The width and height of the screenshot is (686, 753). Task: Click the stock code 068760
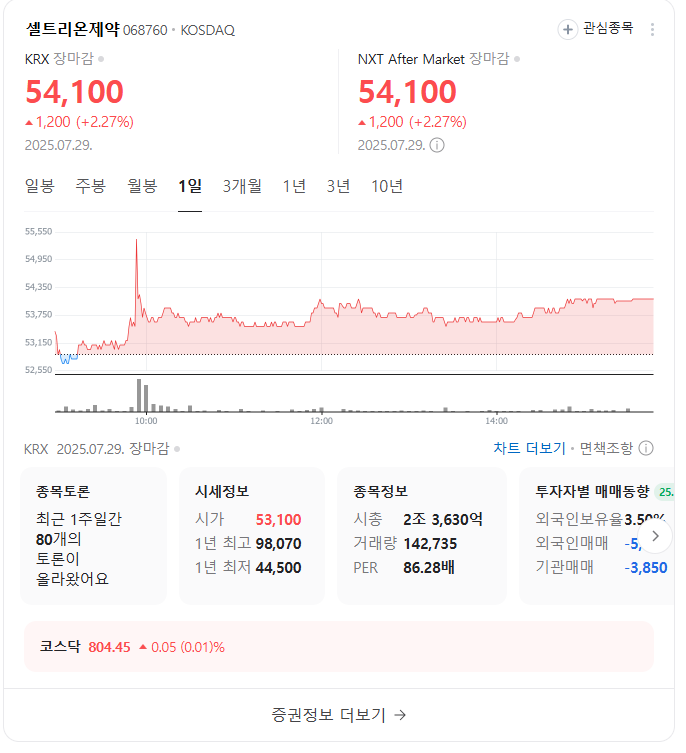click(147, 31)
